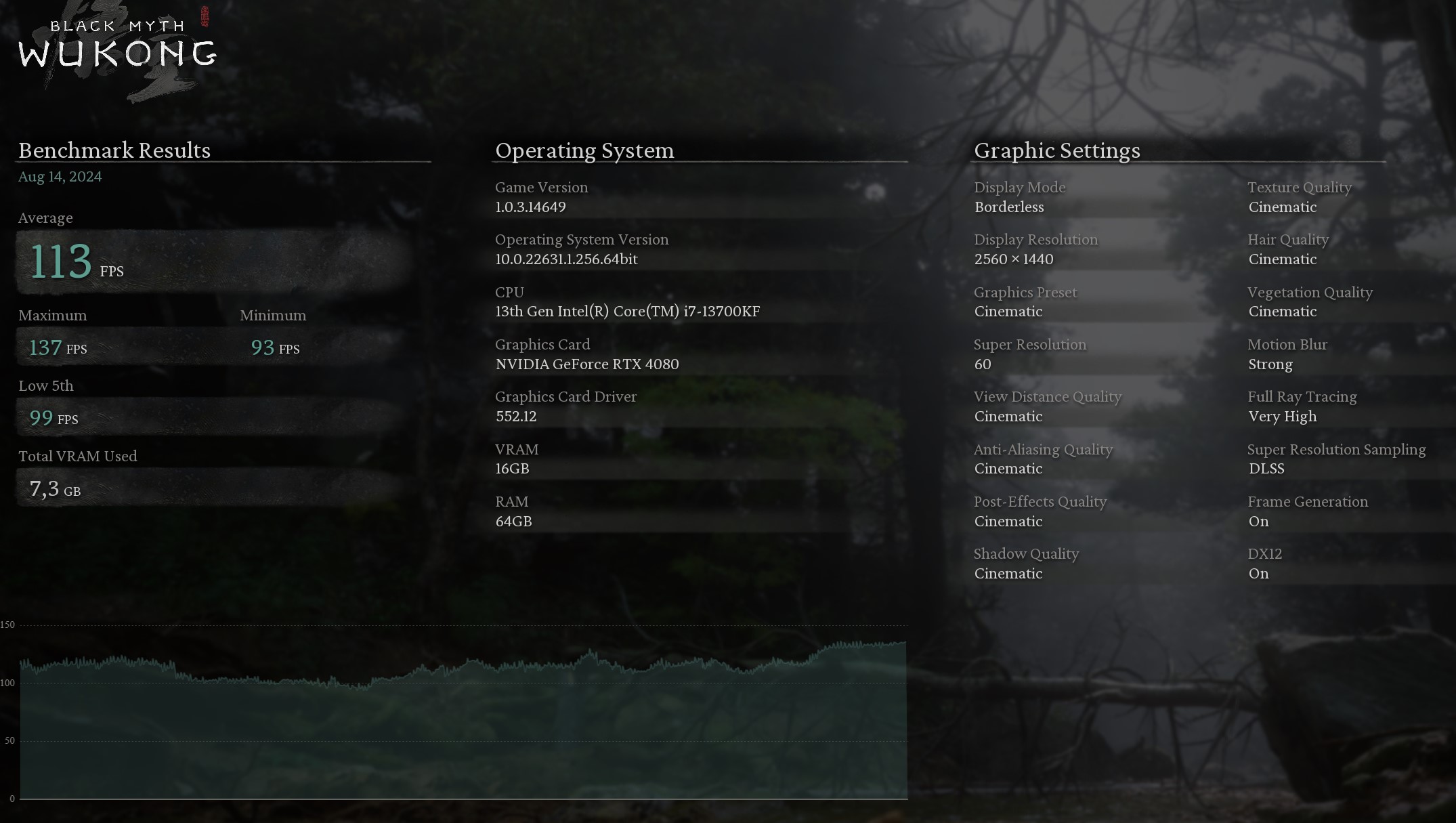
Task: Expand the Texture Quality Cinematic dropdown
Action: click(x=1282, y=207)
